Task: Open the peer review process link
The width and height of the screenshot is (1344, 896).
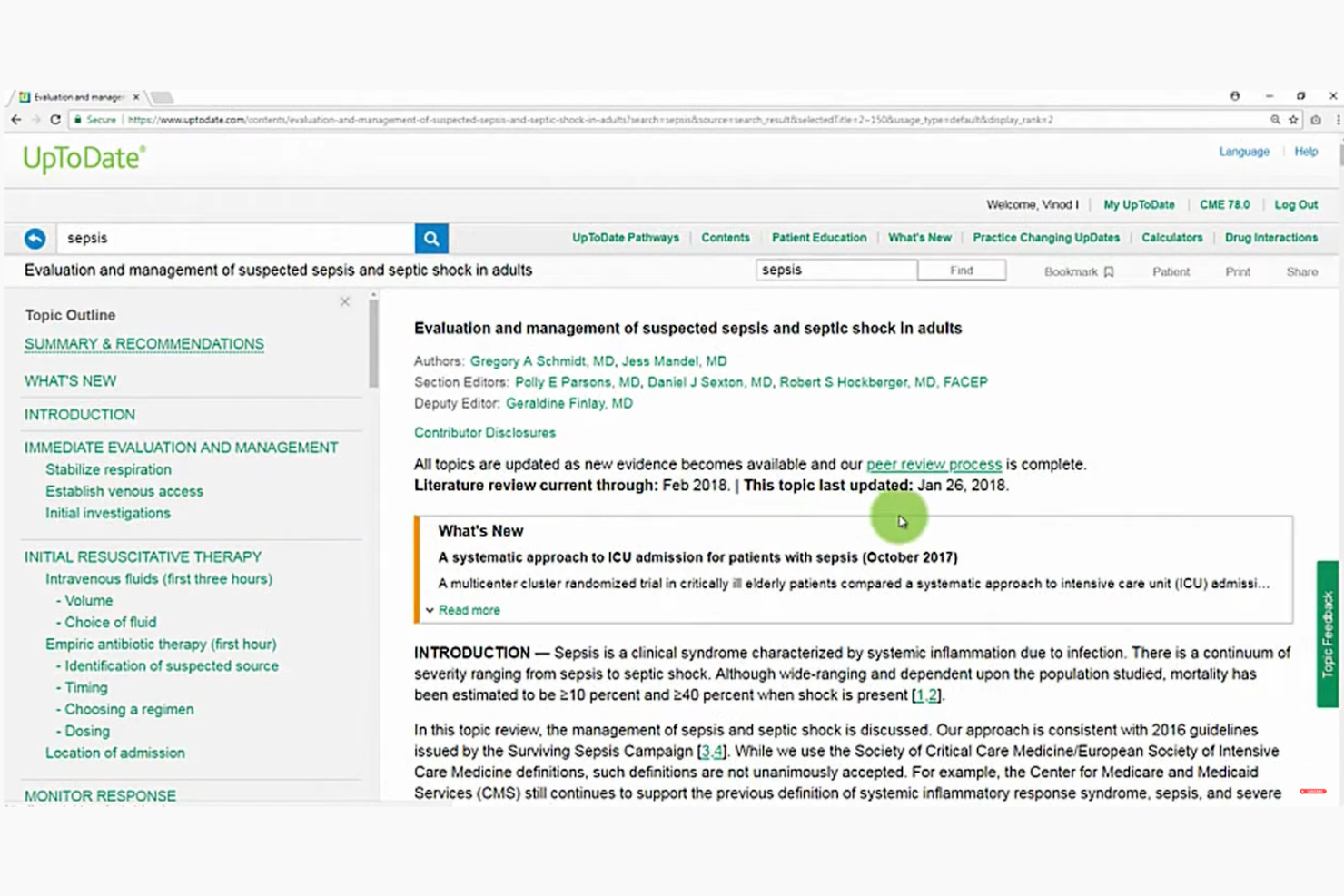Action: (x=934, y=464)
